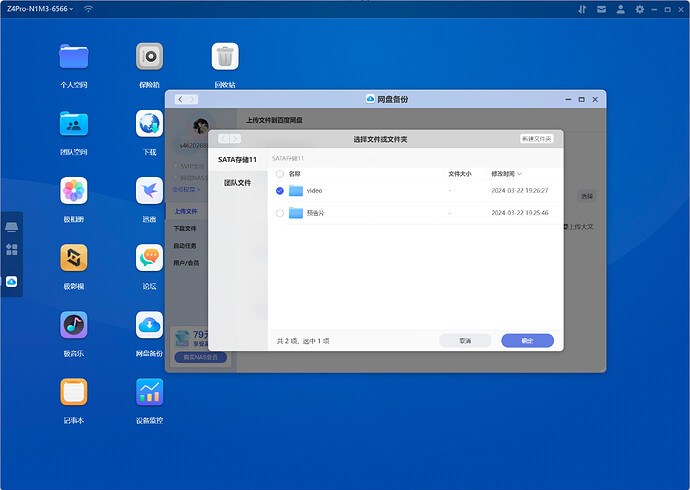Image resolution: width=690 pixels, height=490 pixels.
Task: Expand the Z4Pro-N1M3-6566 device dropdown
Action: pos(40,9)
